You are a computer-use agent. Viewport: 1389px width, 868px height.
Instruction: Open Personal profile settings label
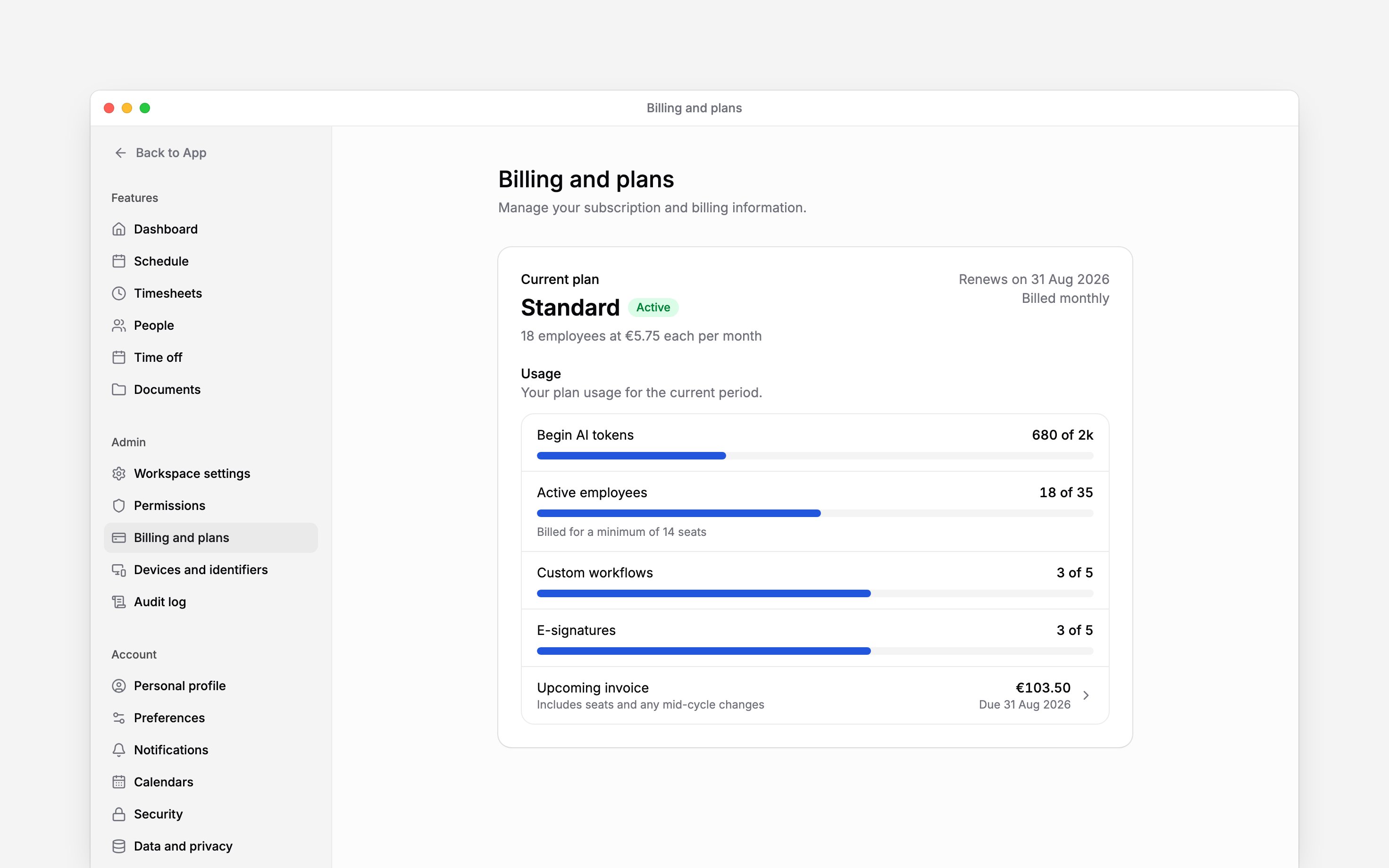tap(180, 686)
